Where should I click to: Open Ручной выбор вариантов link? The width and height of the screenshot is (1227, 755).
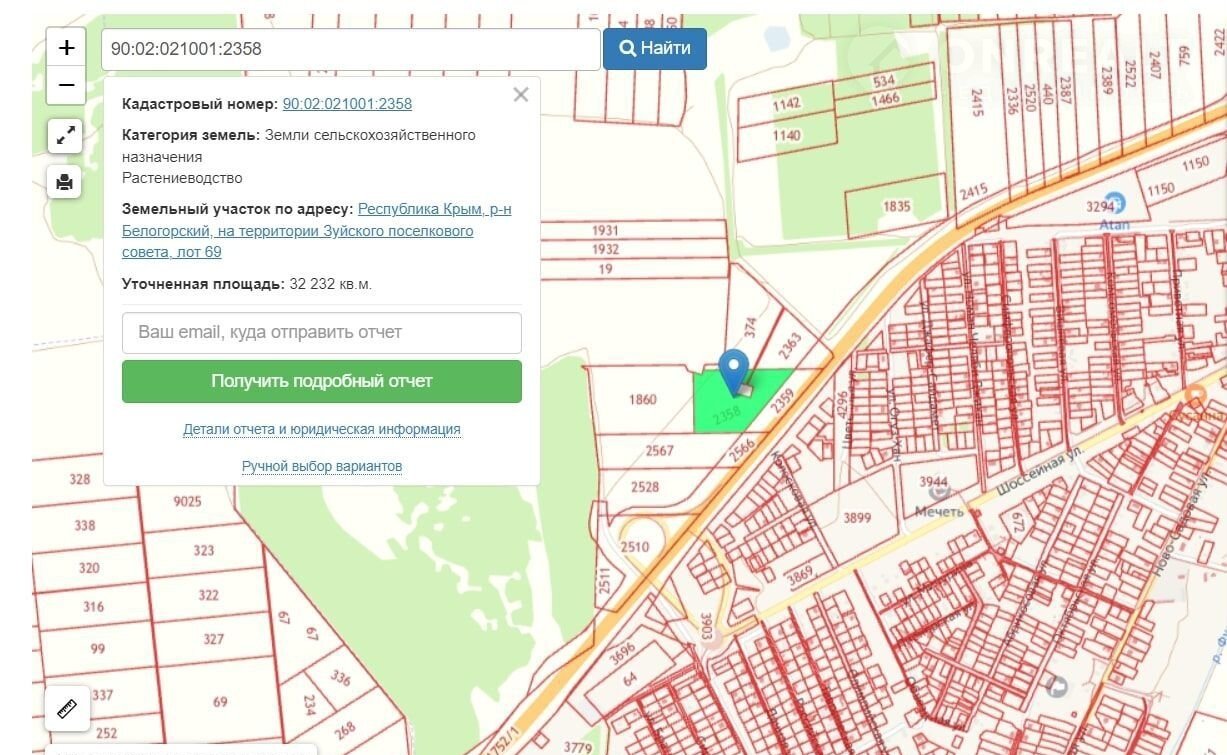(x=321, y=466)
